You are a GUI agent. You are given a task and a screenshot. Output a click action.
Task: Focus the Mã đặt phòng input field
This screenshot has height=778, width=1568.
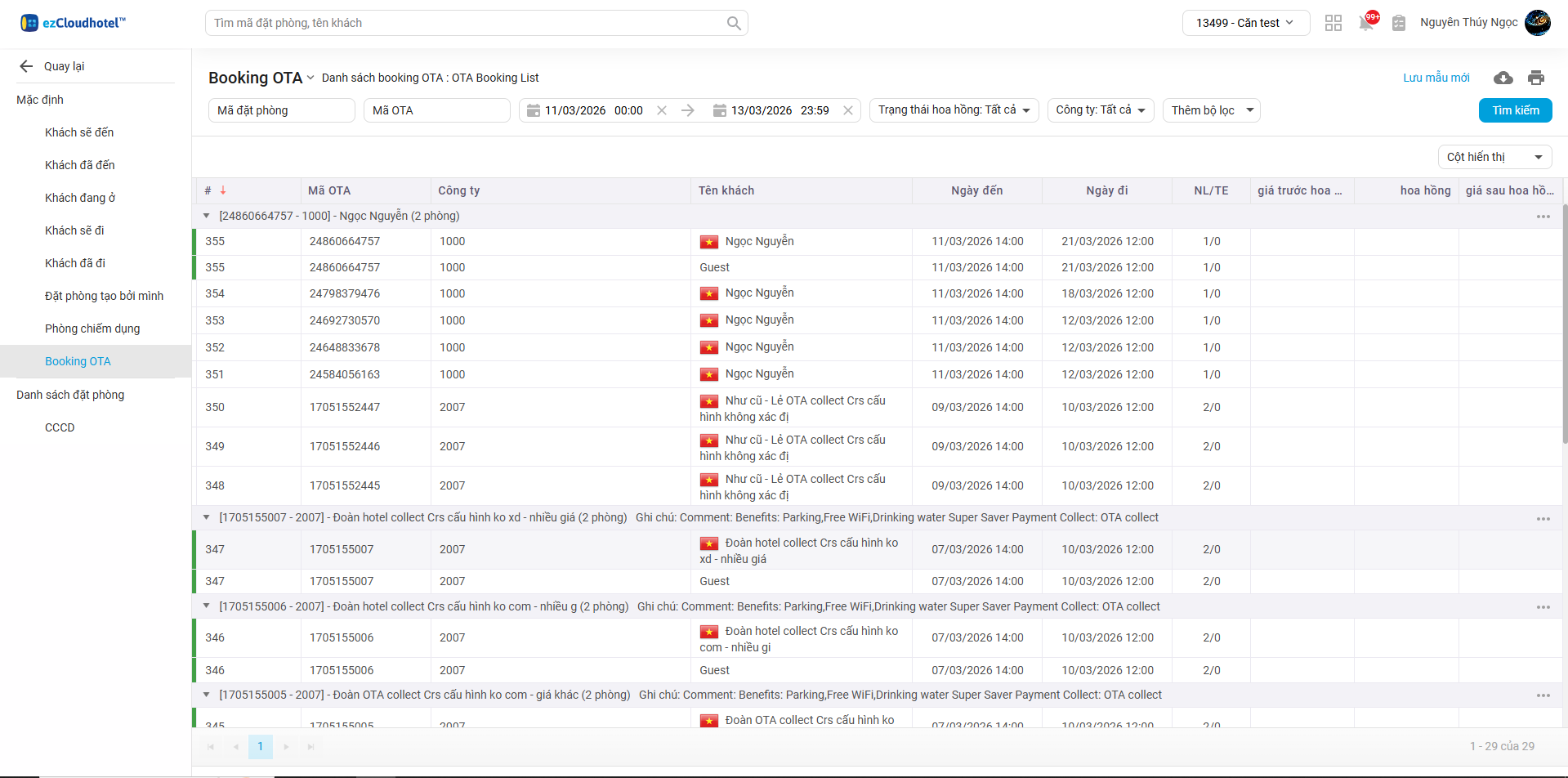point(281,110)
